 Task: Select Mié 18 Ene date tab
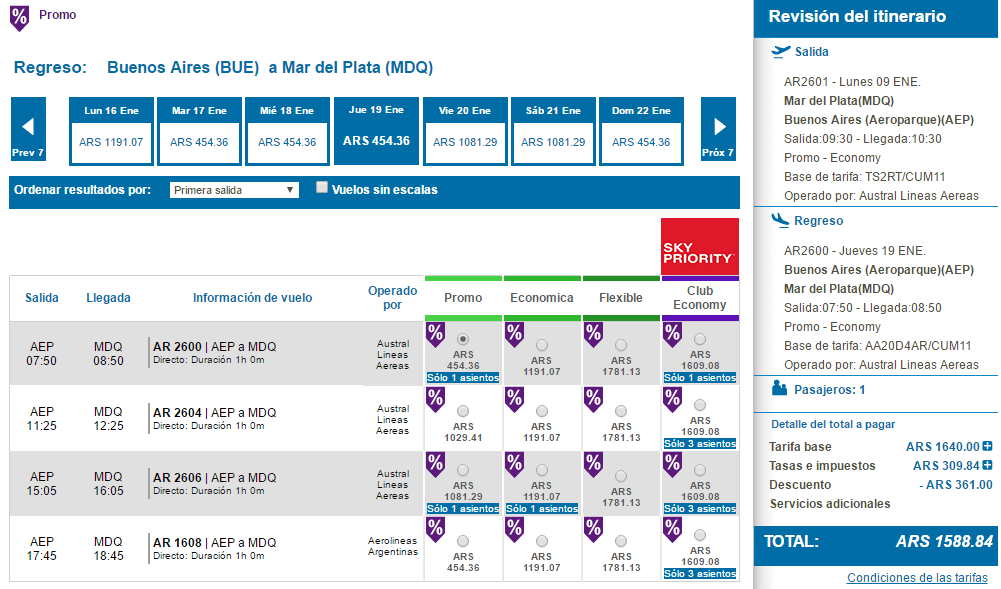click(x=287, y=131)
